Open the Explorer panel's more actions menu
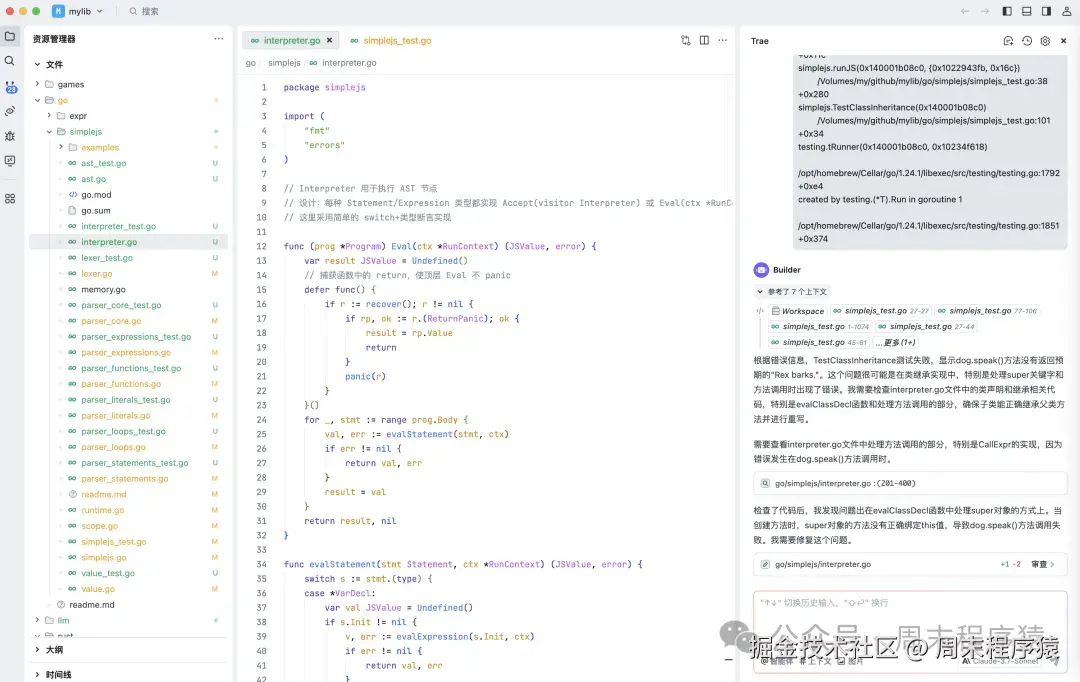This screenshot has height=682, width=1080. [218, 39]
